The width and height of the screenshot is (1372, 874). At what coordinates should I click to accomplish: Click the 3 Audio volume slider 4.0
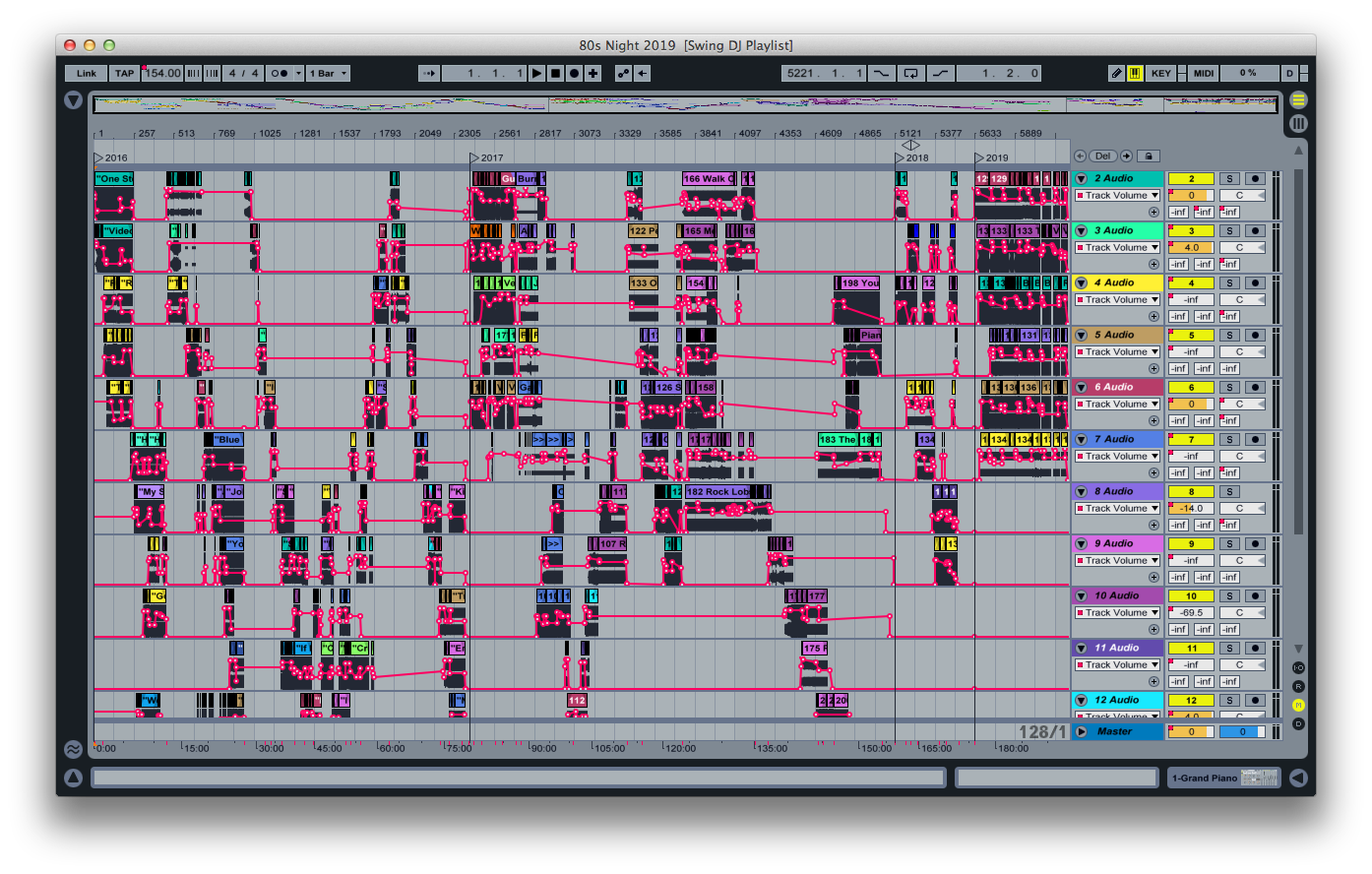[x=1191, y=247]
